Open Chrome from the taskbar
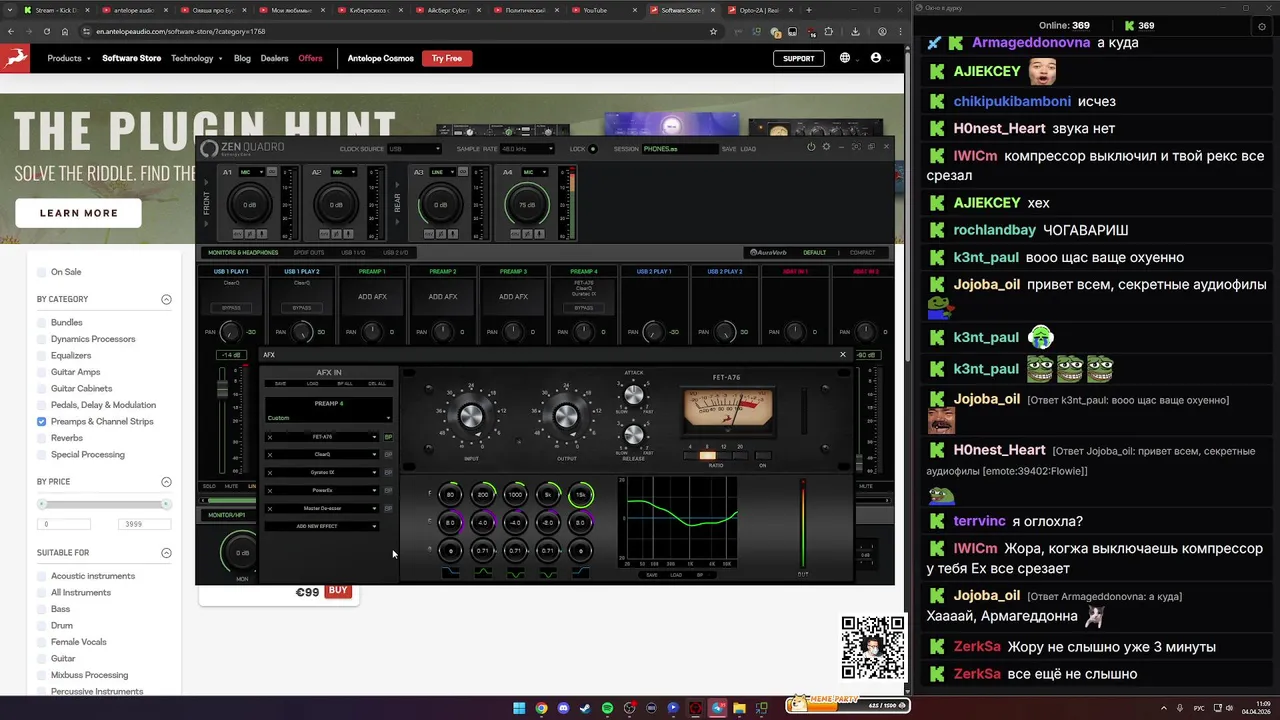The height and width of the screenshot is (720, 1280). 541,708
